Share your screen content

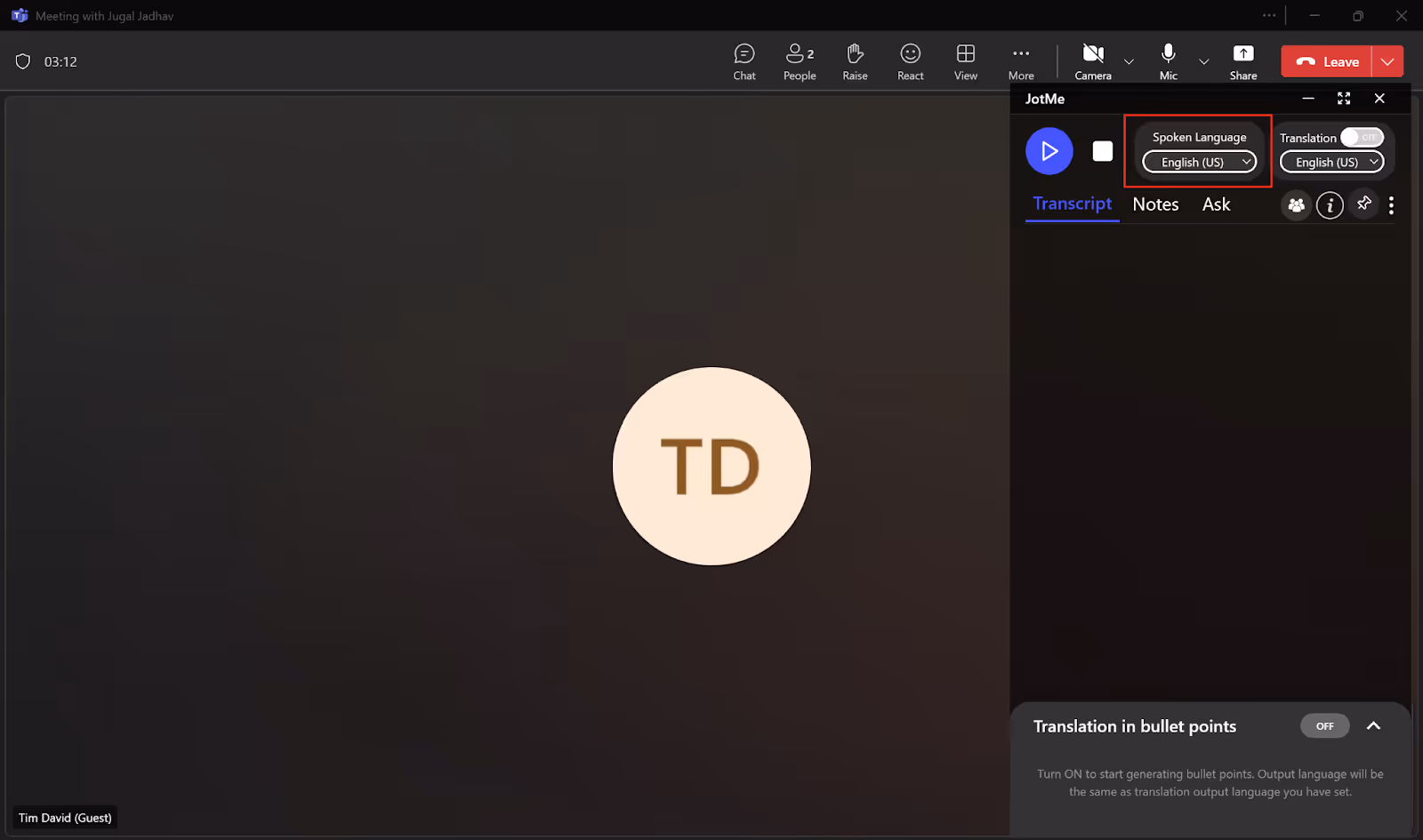pyautogui.click(x=1243, y=62)
